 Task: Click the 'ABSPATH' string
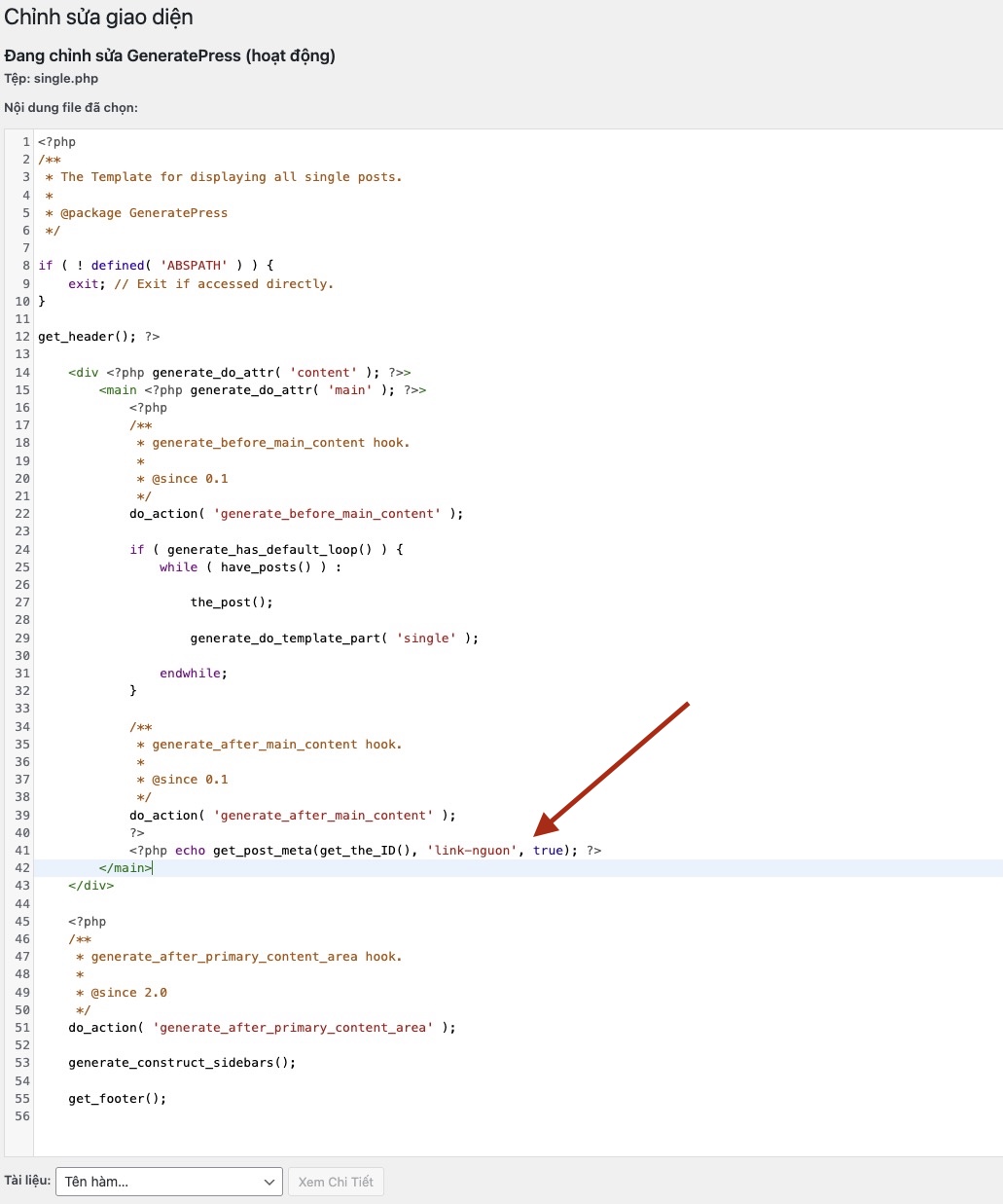click(x=194, y=266)
